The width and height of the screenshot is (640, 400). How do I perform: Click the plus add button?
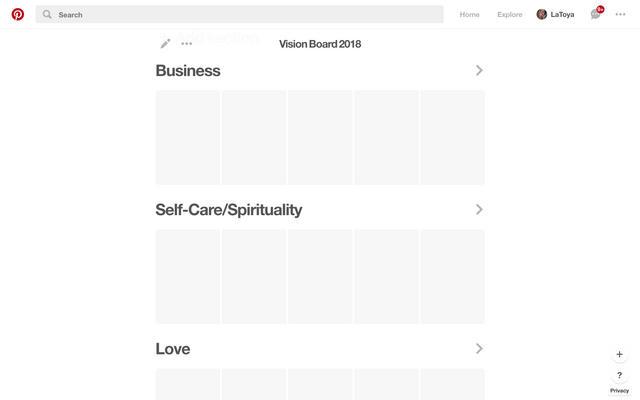(x=619, y=354)
